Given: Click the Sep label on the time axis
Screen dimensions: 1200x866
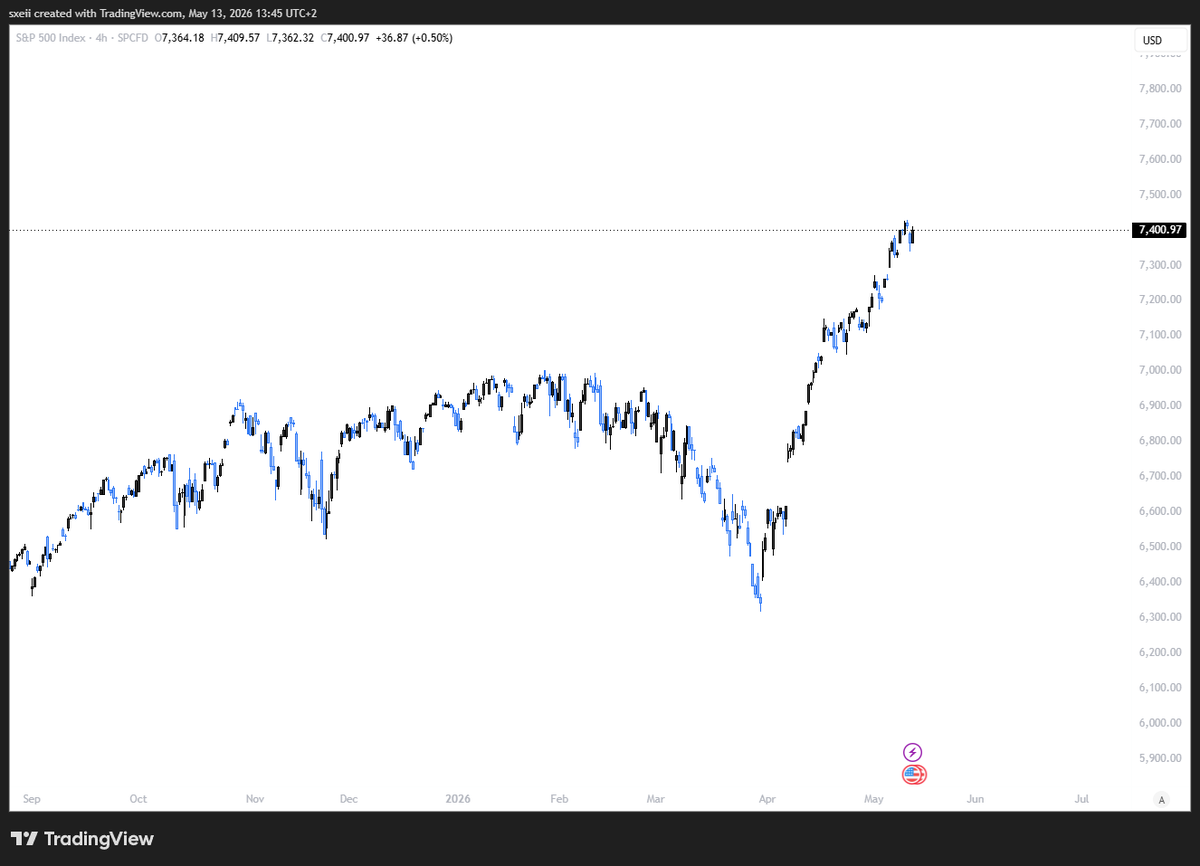Looking at the screenshot, I should (x=31, y=799).
